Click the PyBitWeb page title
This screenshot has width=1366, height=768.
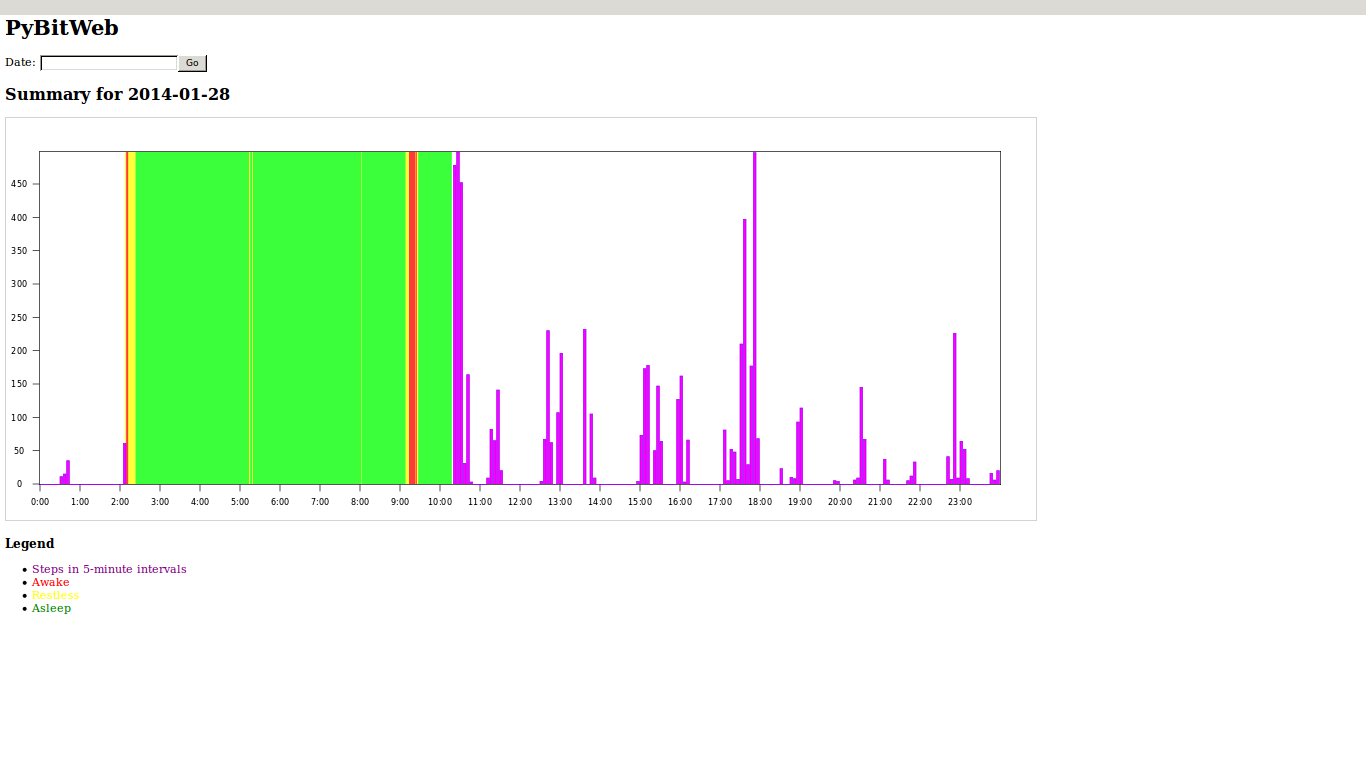(62, 28)
